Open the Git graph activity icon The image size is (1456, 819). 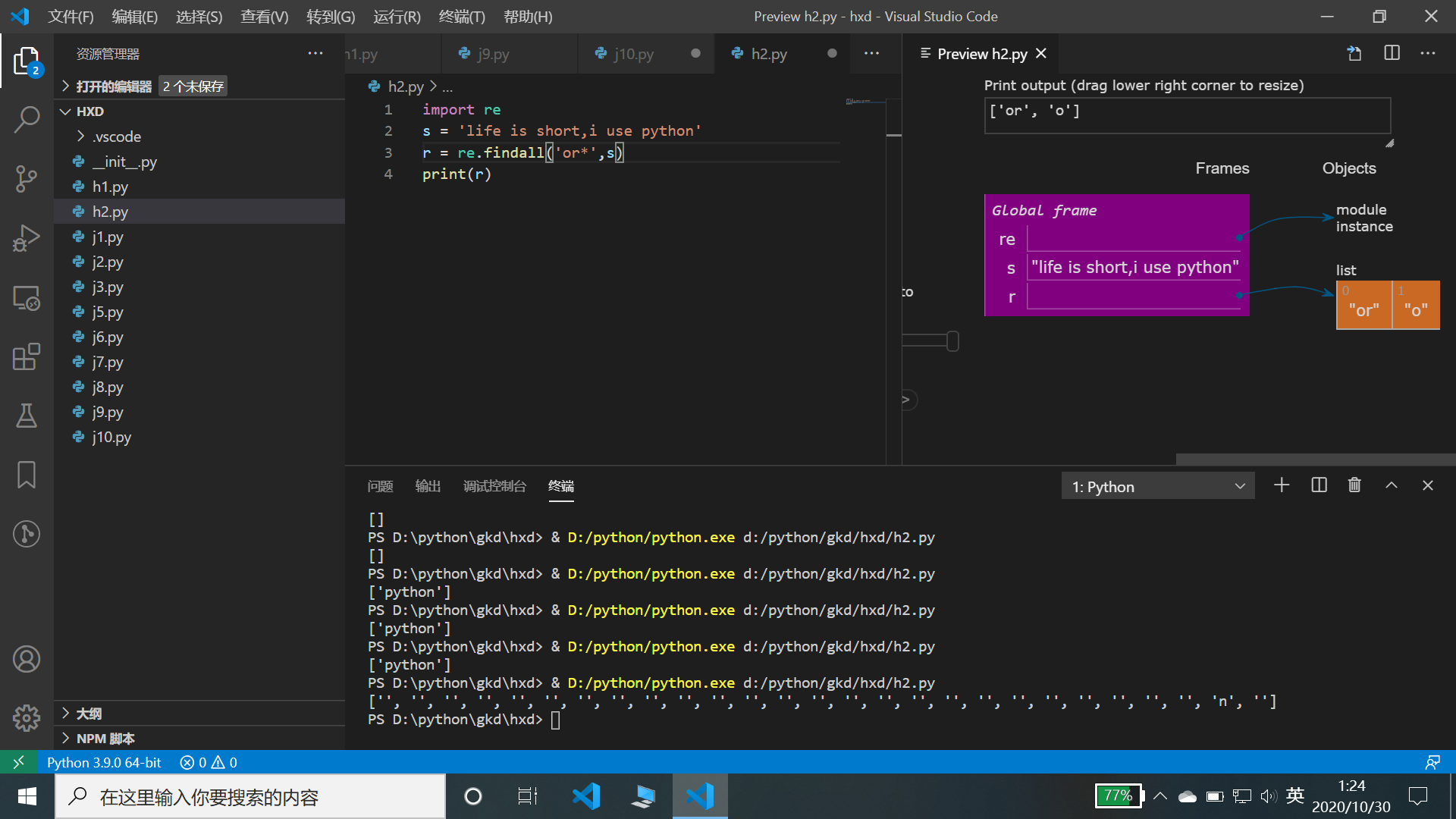pyautogui.click(x=27, y=534)
